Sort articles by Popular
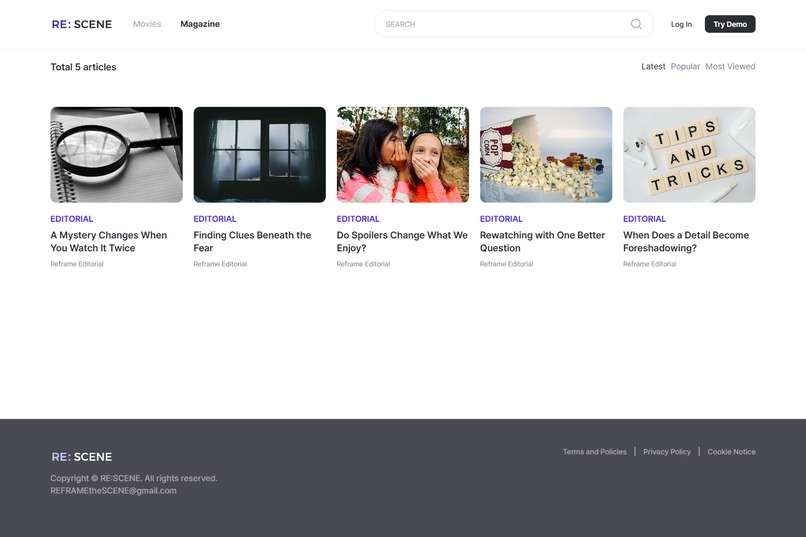The width and height of the screenshot is (806, 537). (x=685, y=66)
